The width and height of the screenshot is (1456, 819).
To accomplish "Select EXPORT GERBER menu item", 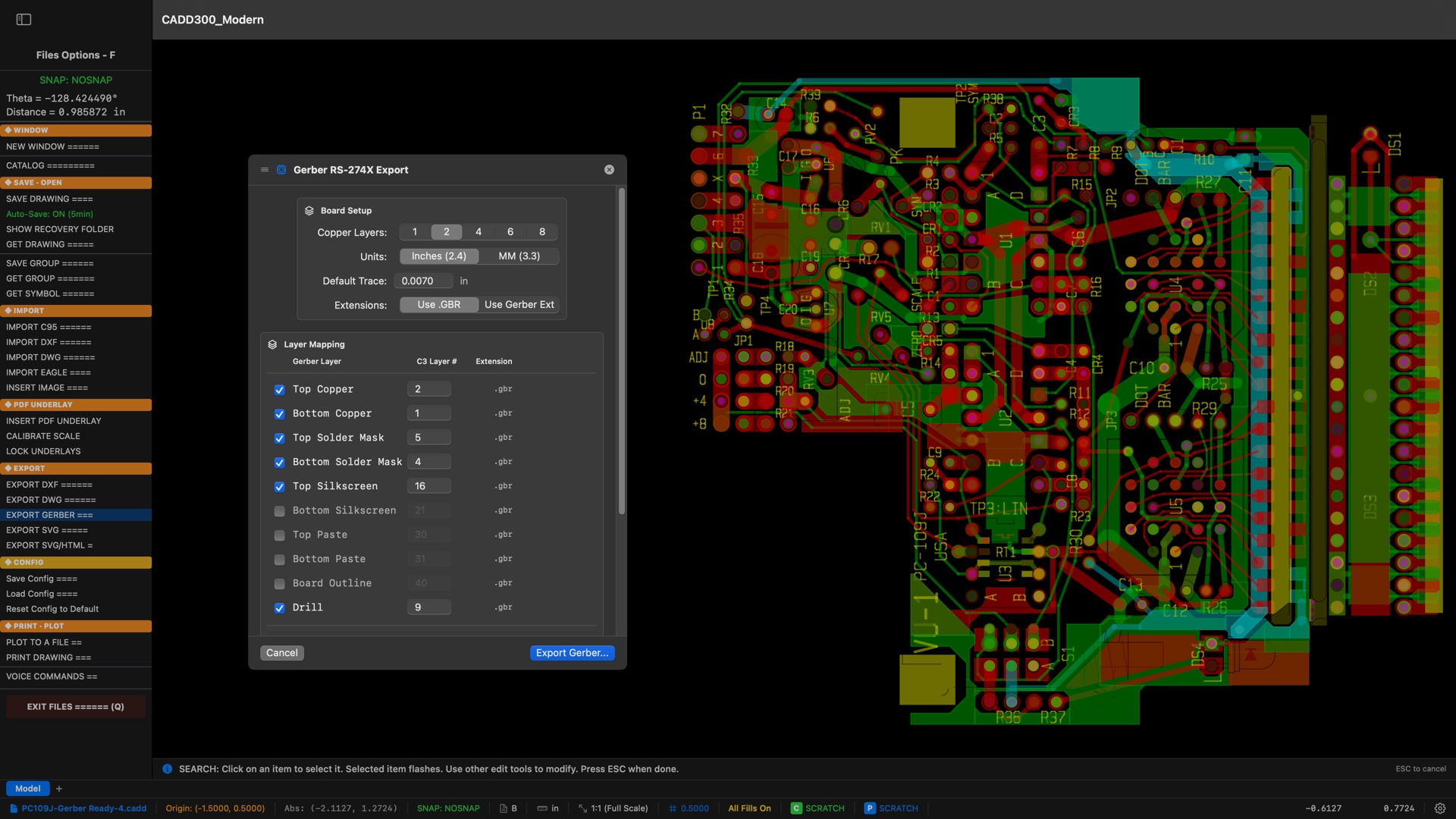I will tap(76, 515).
